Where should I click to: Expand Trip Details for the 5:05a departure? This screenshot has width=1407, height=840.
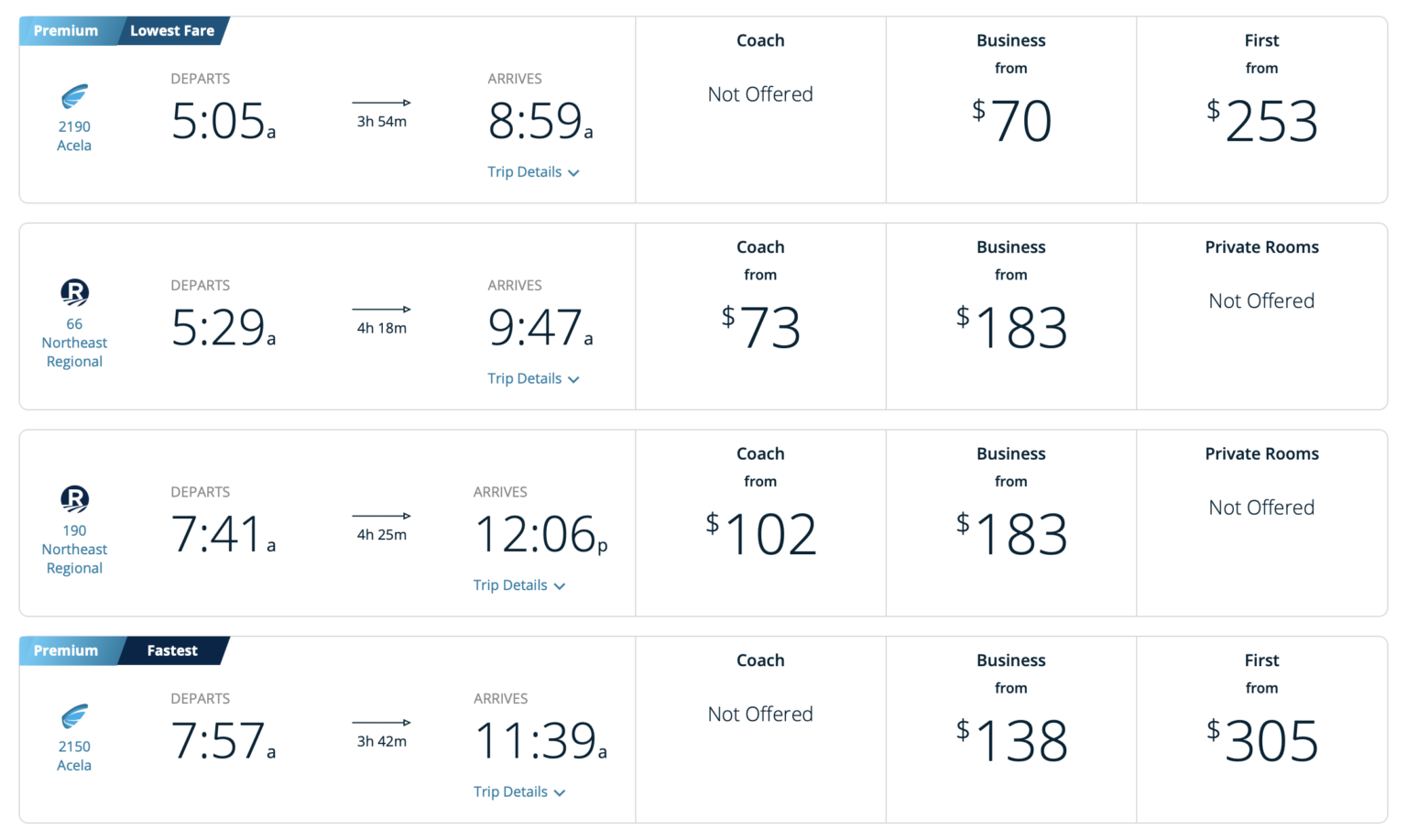533,172
